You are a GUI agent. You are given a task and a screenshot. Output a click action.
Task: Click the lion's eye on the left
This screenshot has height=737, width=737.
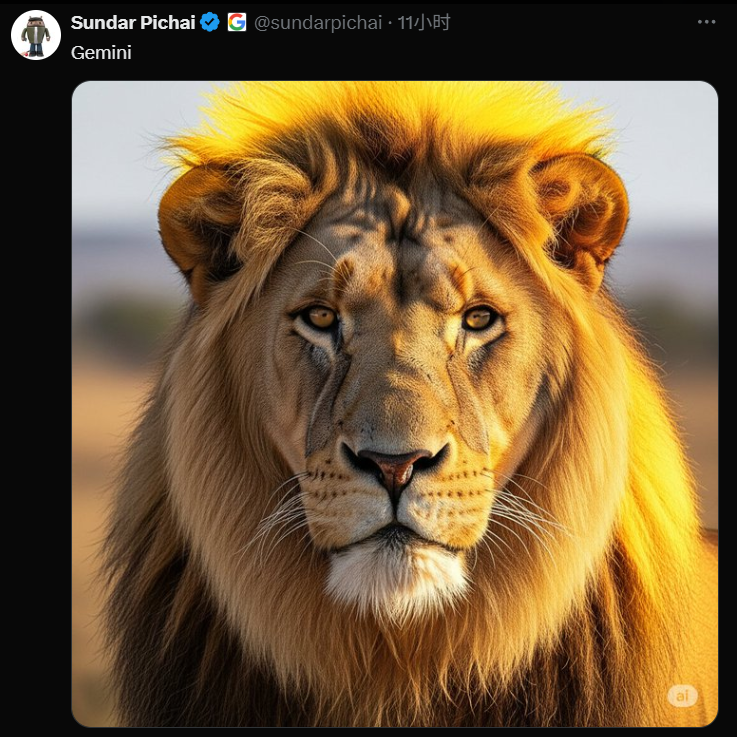(320, 318)
